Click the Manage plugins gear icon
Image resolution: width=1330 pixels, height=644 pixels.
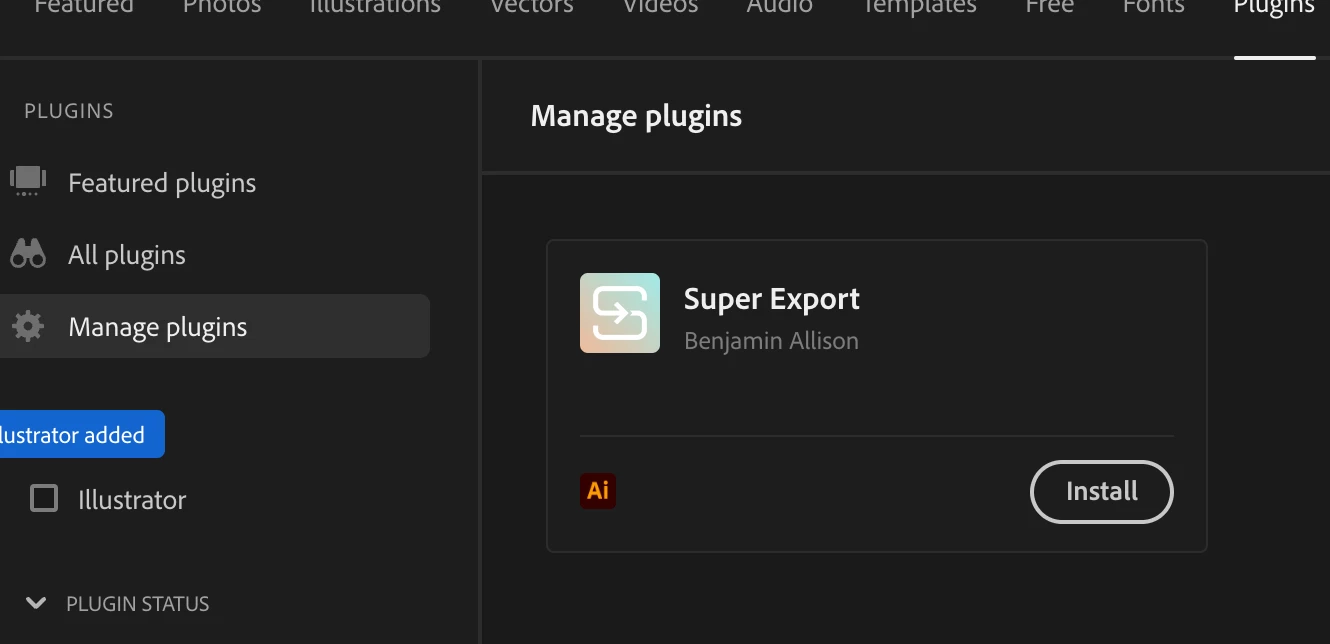point(28,326)
